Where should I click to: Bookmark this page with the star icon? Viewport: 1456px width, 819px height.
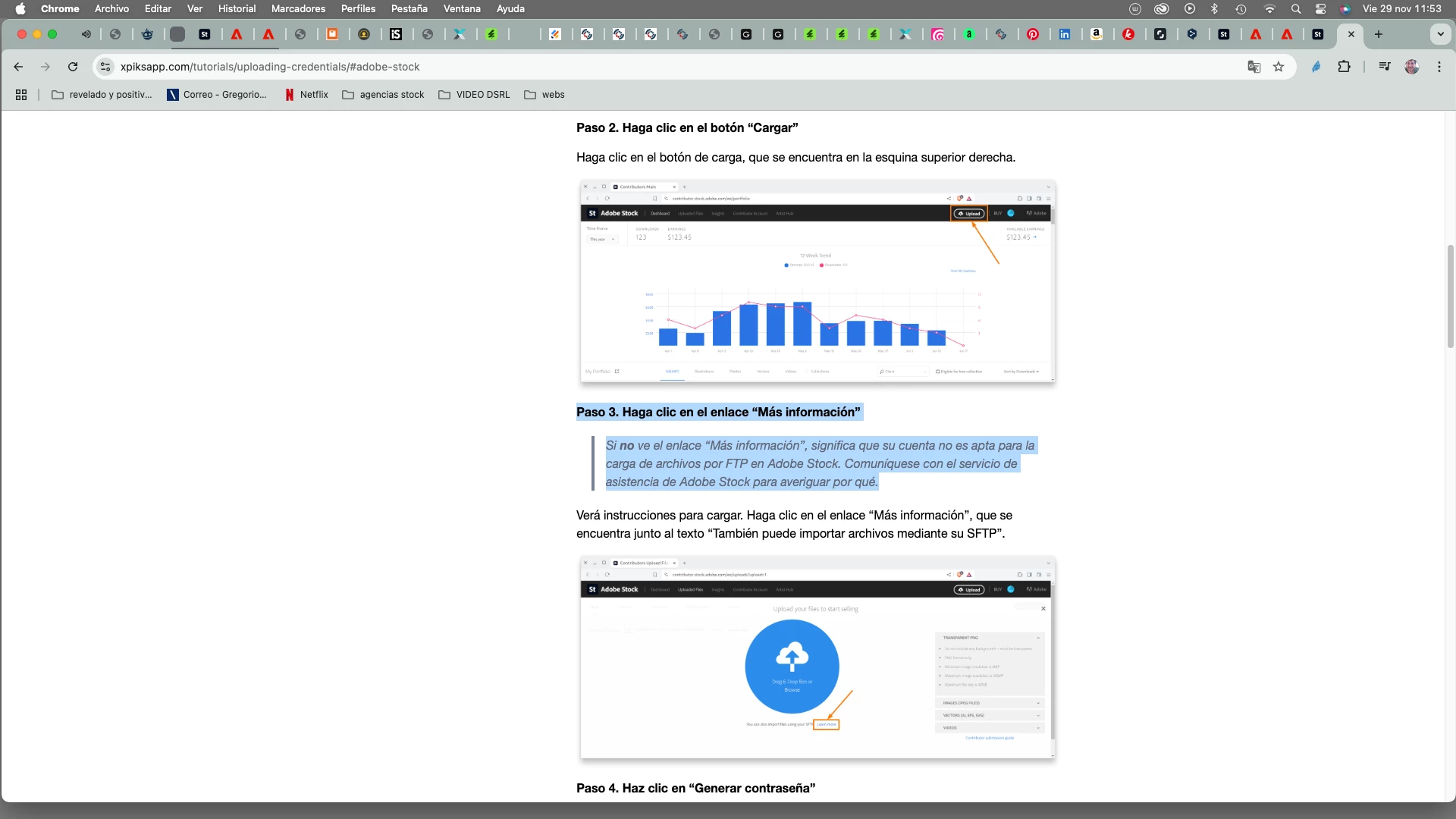pyautogui.click(x=1279, y=67)
